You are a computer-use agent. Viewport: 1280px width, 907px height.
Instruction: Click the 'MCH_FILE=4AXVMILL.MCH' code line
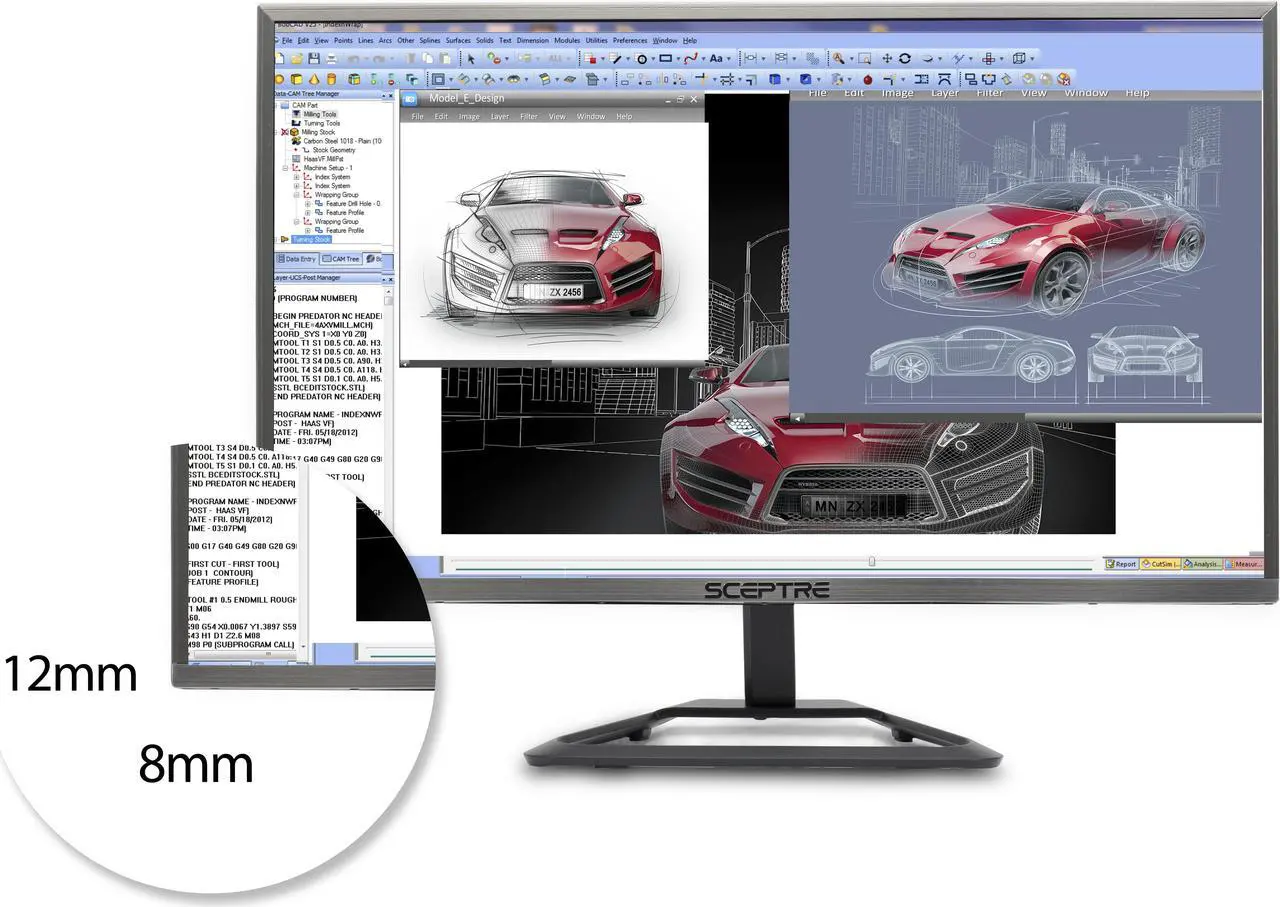coord(324,325)
